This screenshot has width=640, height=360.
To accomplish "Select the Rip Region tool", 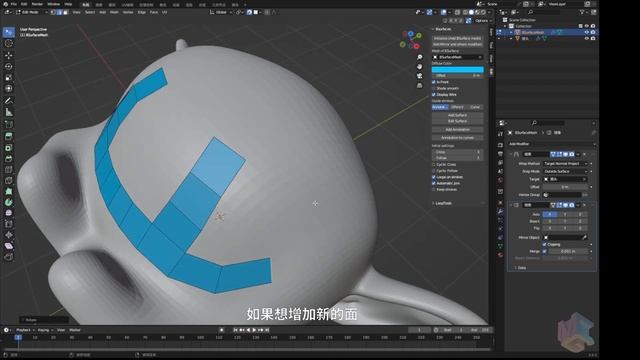I will [9, 257].
